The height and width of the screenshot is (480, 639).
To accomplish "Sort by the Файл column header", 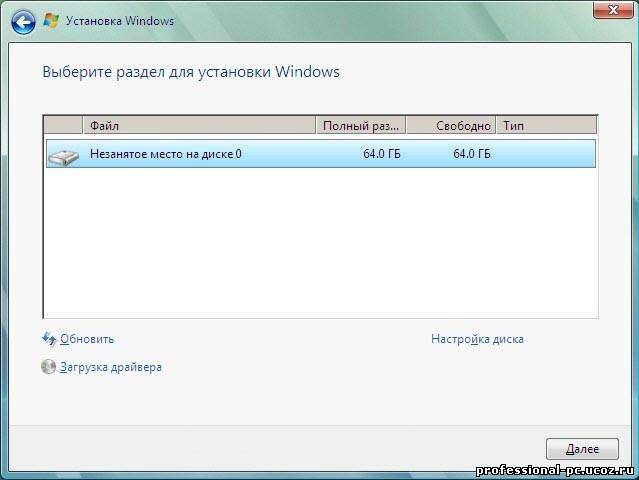I will pyautogui.click(x=199, y=126).
